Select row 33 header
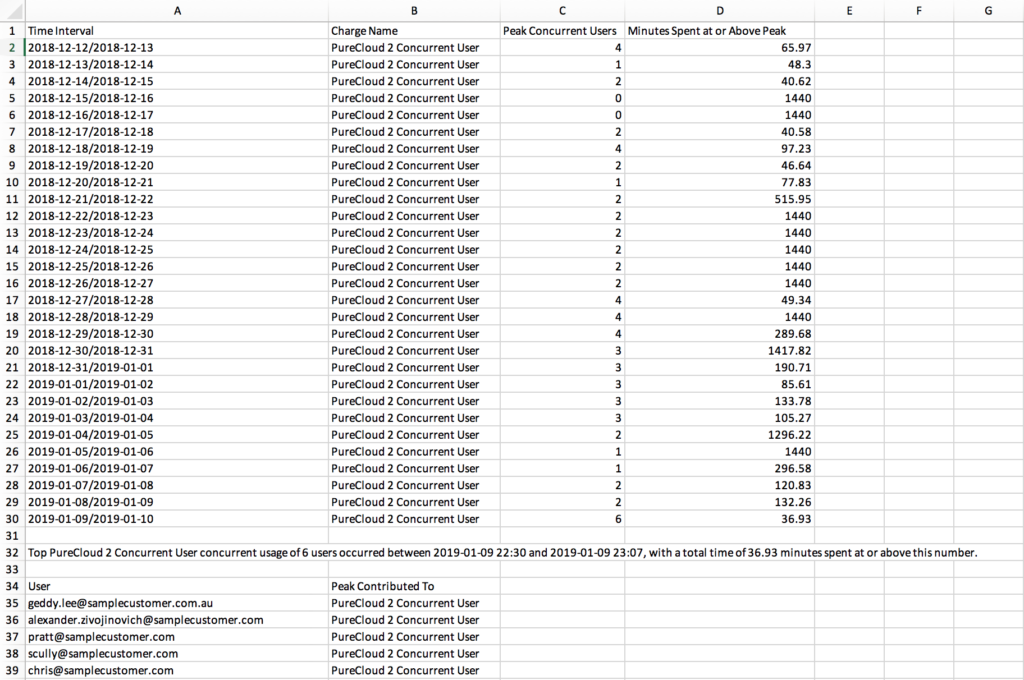Viewport: 1024px width, 680px height. pos(12,570)
